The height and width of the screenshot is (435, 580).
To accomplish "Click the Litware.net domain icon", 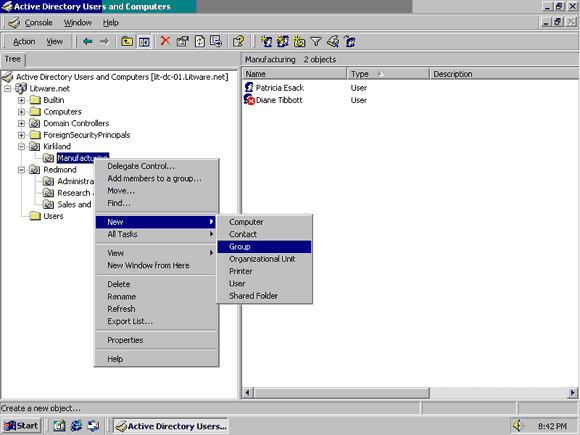I will pyautogui.click(x=21, y=88).
